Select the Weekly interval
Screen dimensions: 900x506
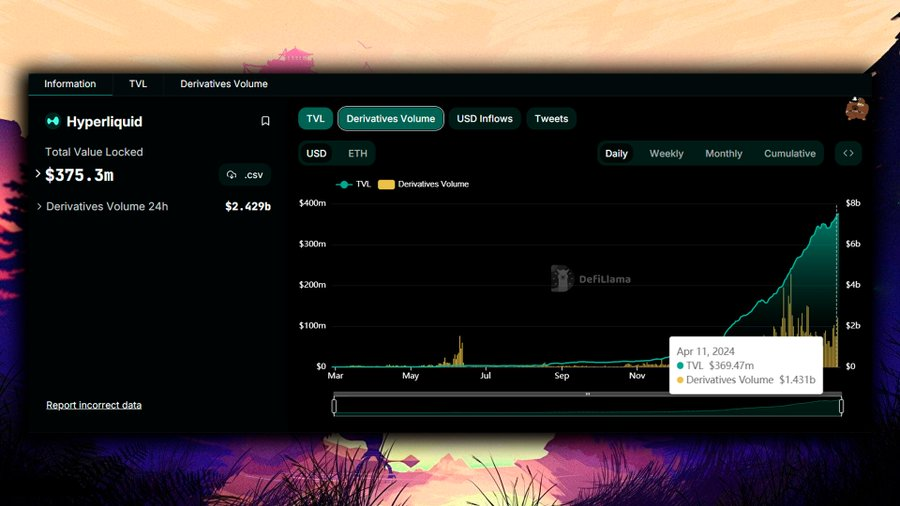pyautogui.click(x=666, y=154)
